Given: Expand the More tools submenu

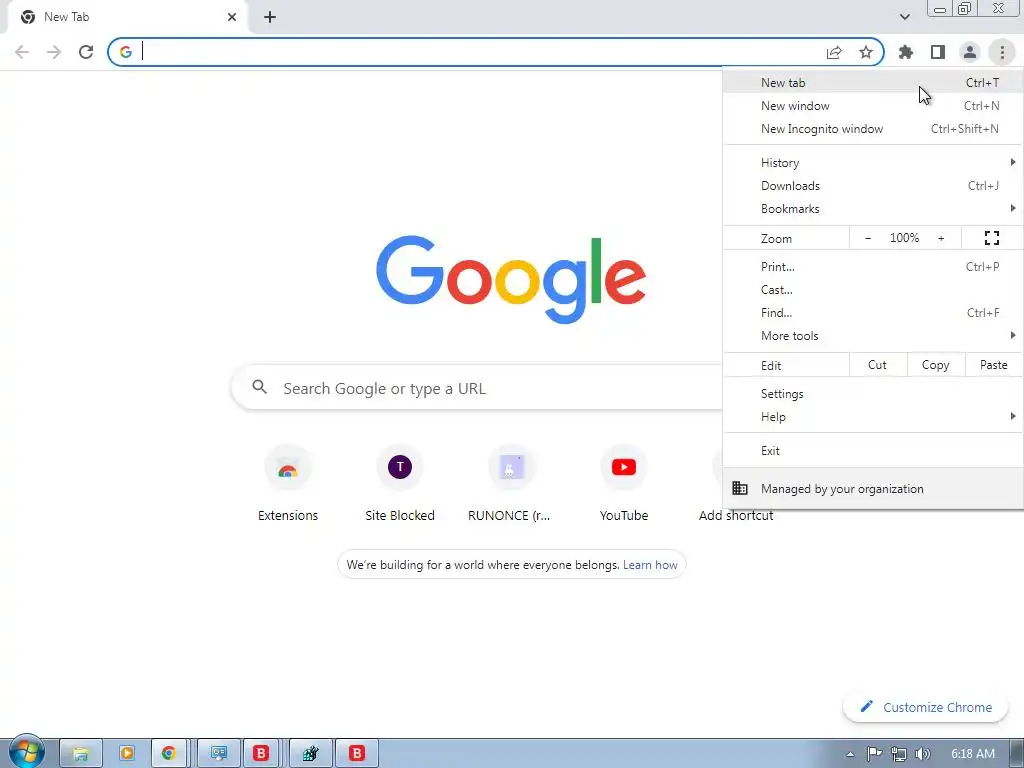Looking at the screenshot, I should click(872, 336).
